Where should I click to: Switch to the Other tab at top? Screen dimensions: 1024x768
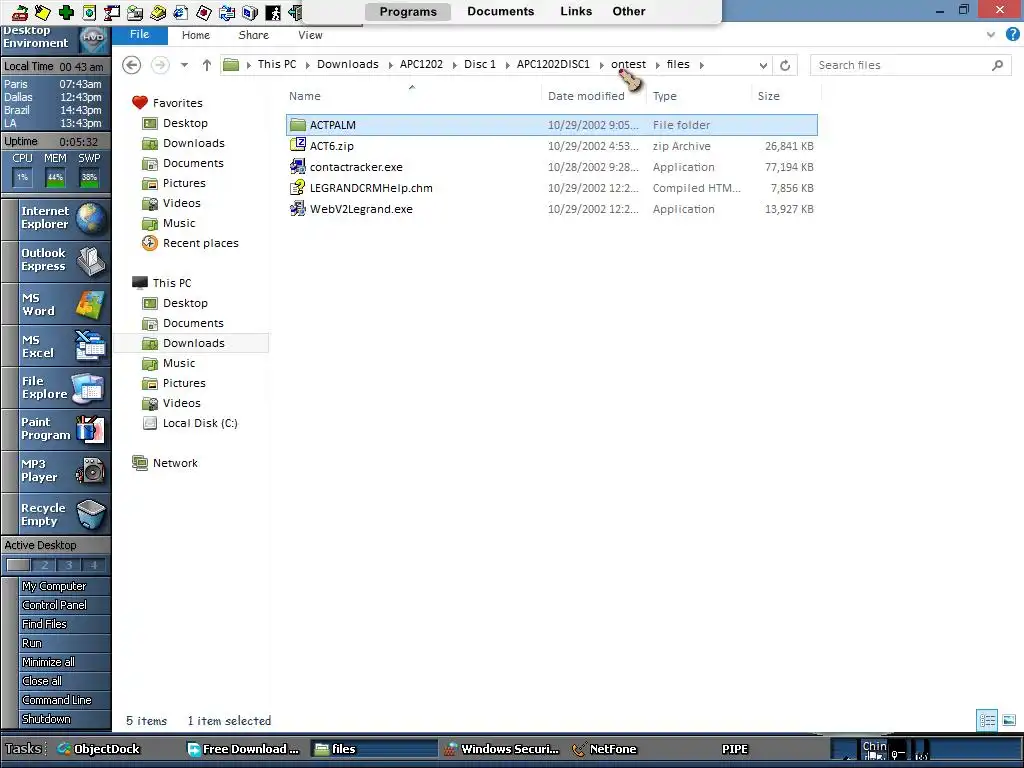tap(629, 11)
